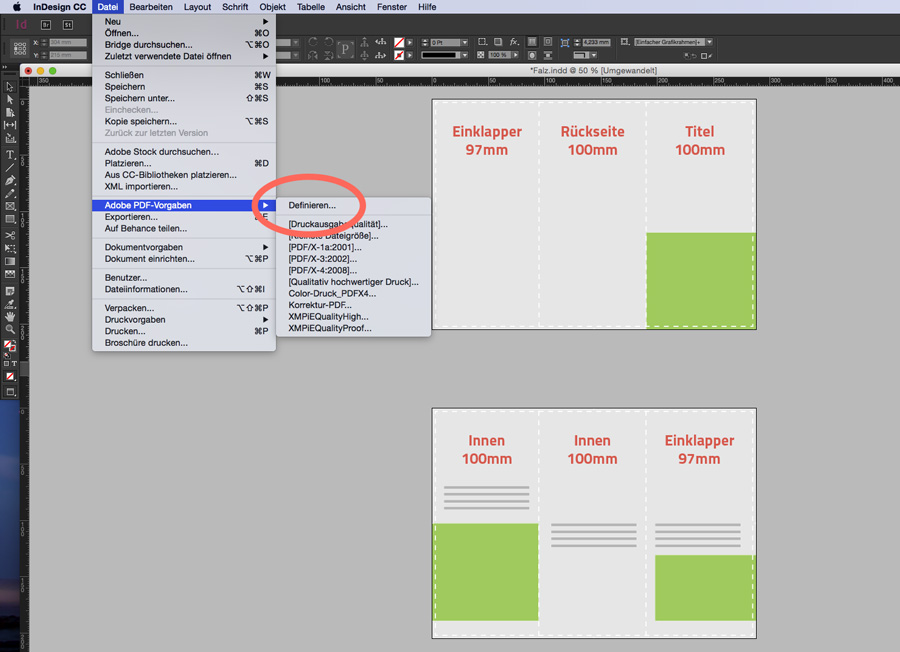Image resolution: width=900 pixels, height=652 pixels.
Task: Click the fx effects icon
Action: [x=514, y=42]
